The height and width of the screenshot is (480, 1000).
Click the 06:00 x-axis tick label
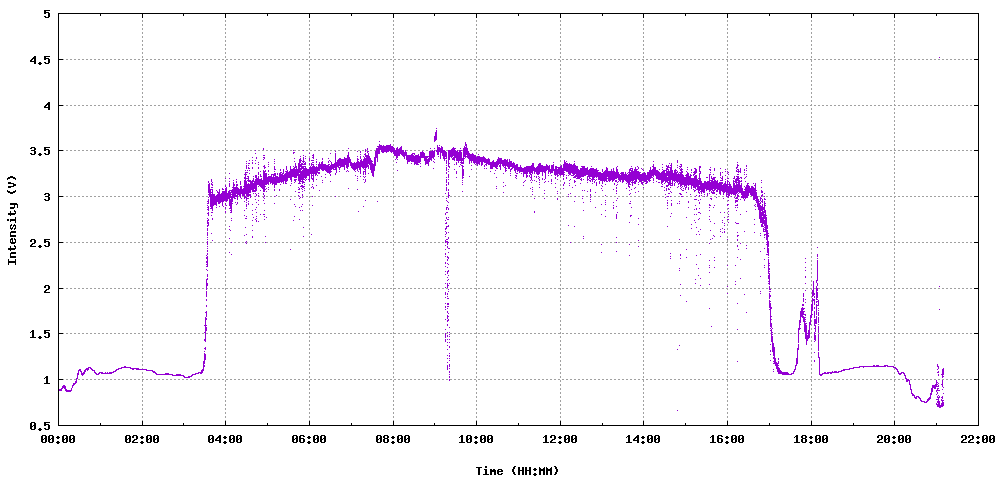pos(309,439)
